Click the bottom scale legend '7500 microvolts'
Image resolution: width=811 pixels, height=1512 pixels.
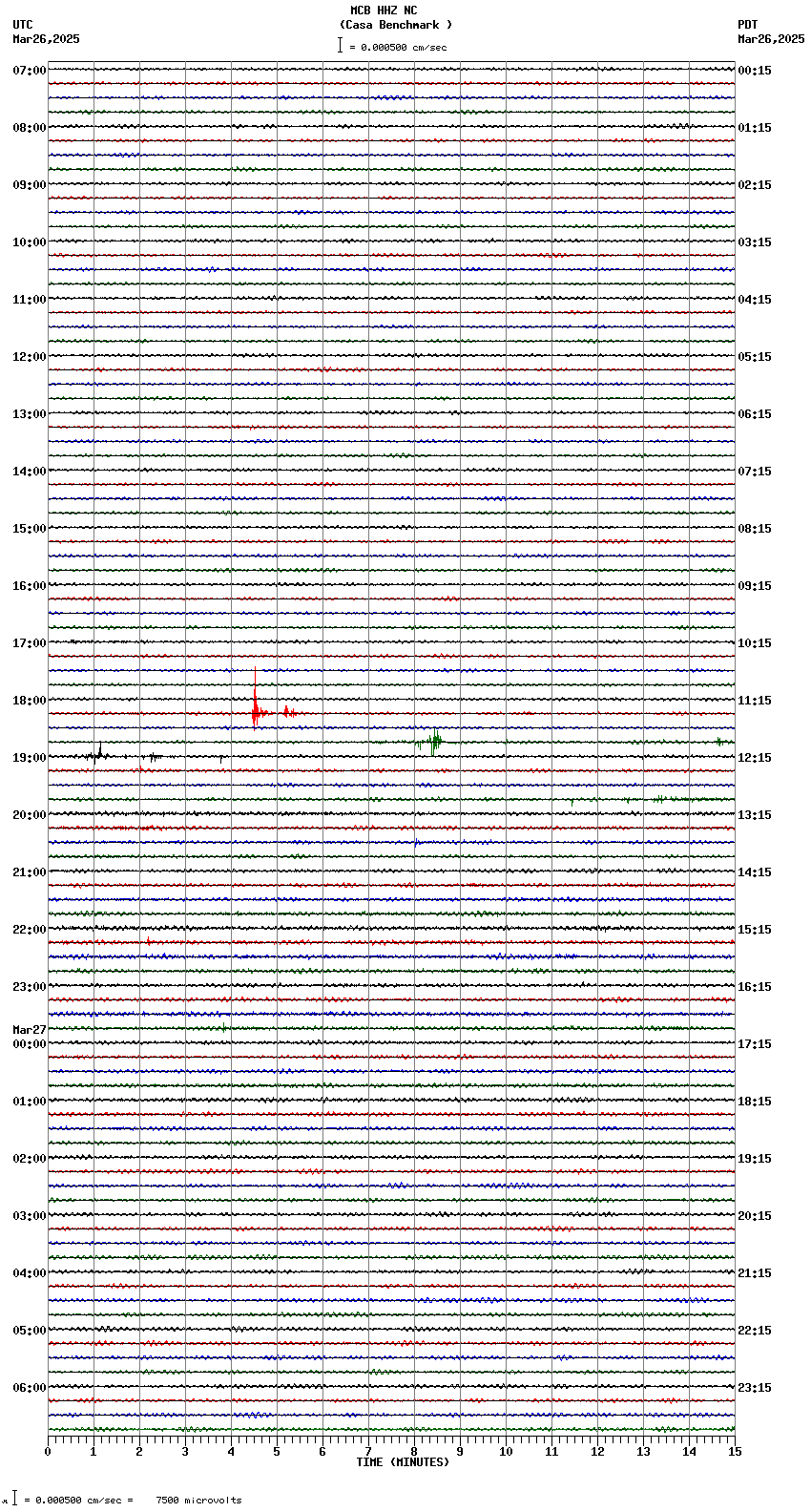(x=198, y=1501)
